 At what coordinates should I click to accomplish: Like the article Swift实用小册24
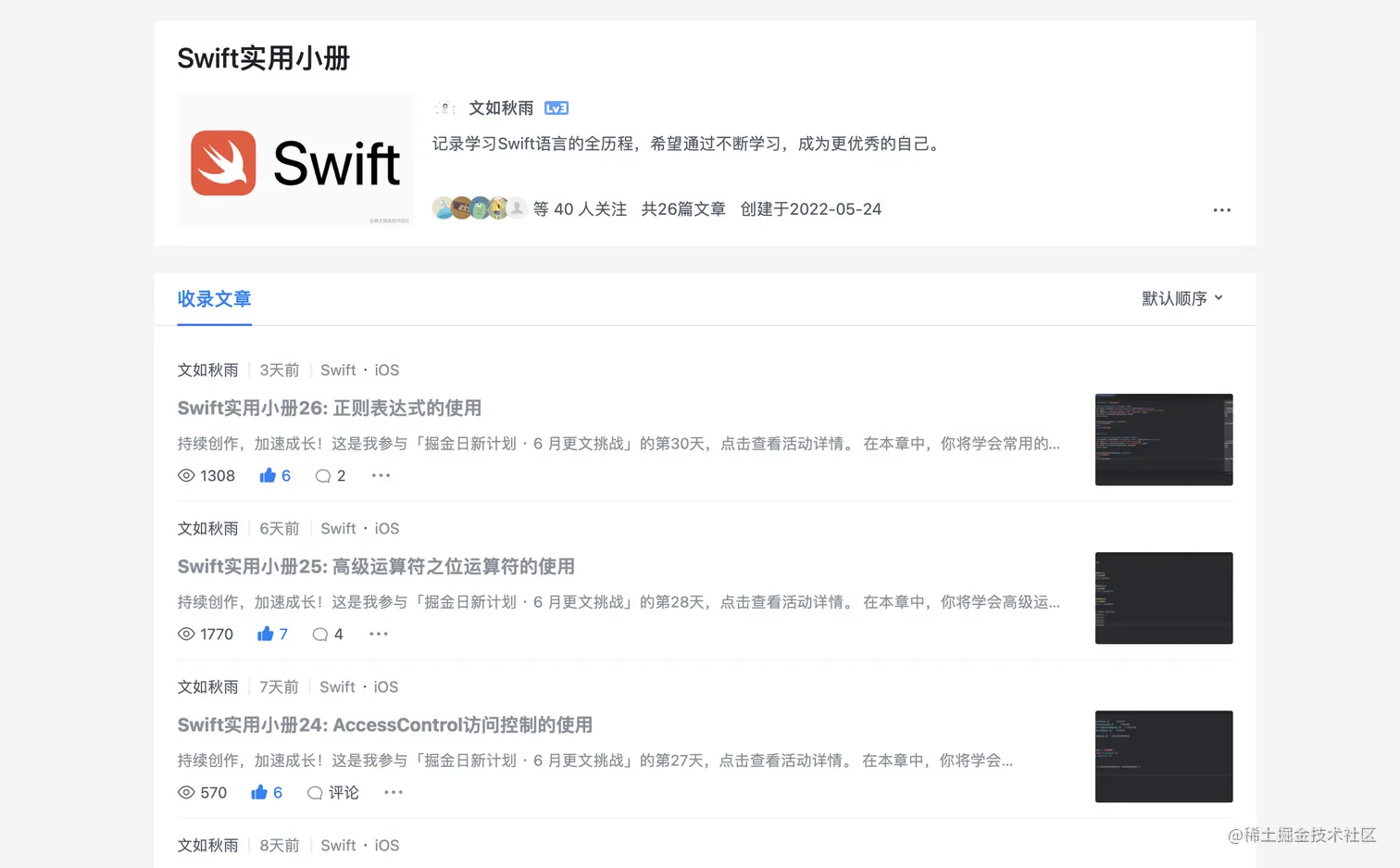267,792
